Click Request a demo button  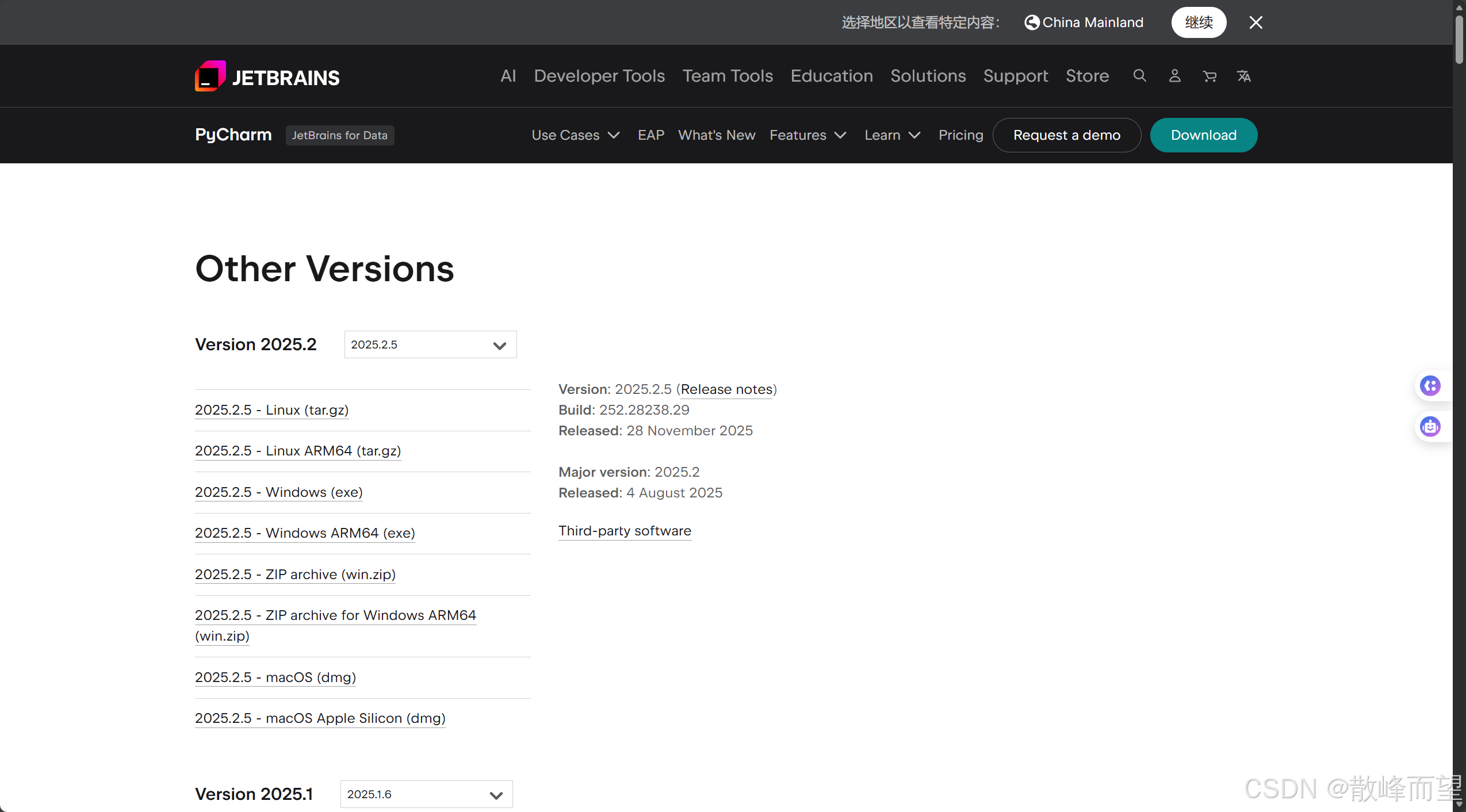(1066, 135)
